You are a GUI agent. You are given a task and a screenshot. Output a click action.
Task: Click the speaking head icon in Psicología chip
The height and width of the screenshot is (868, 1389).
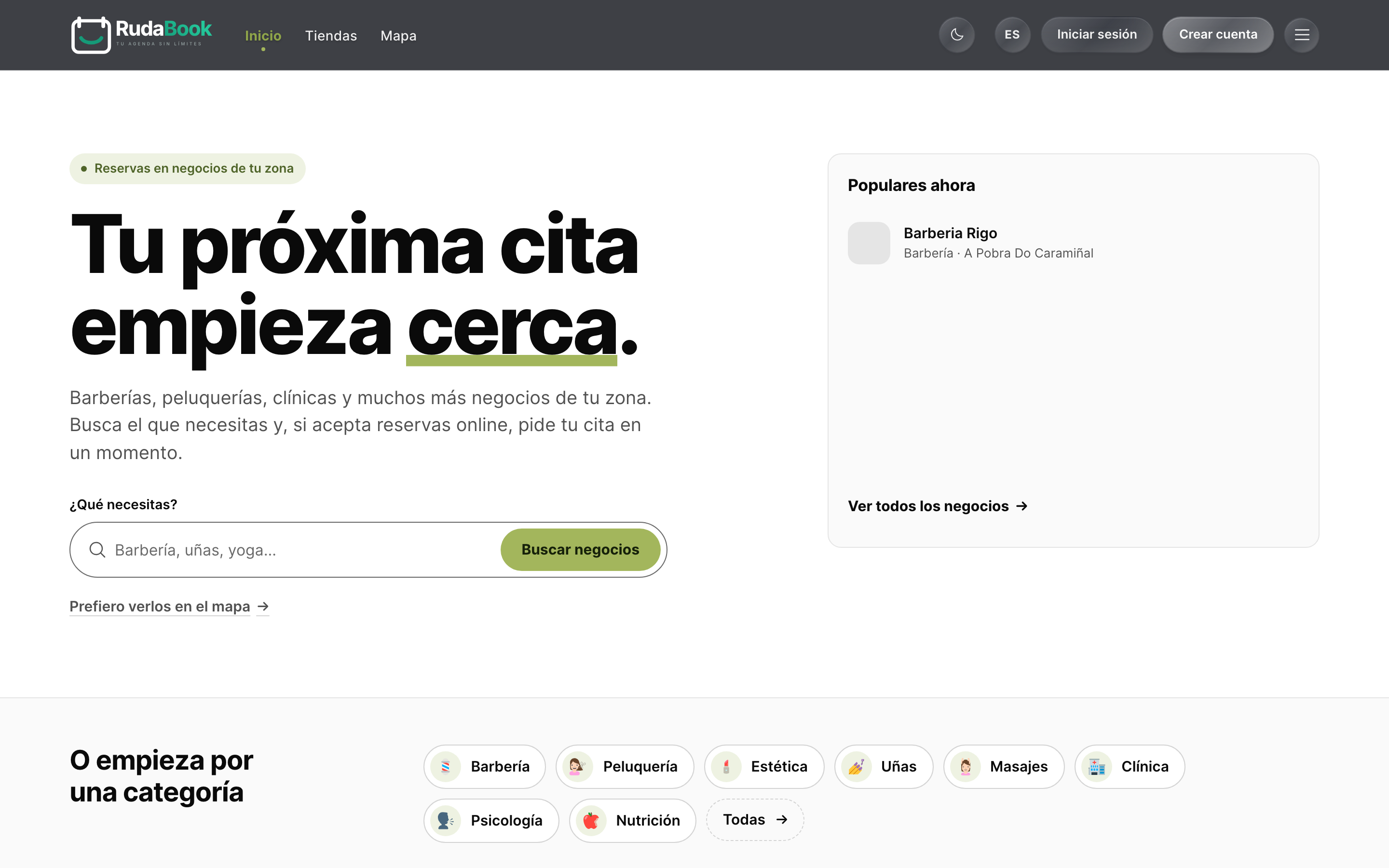click(x=446, y=820)
